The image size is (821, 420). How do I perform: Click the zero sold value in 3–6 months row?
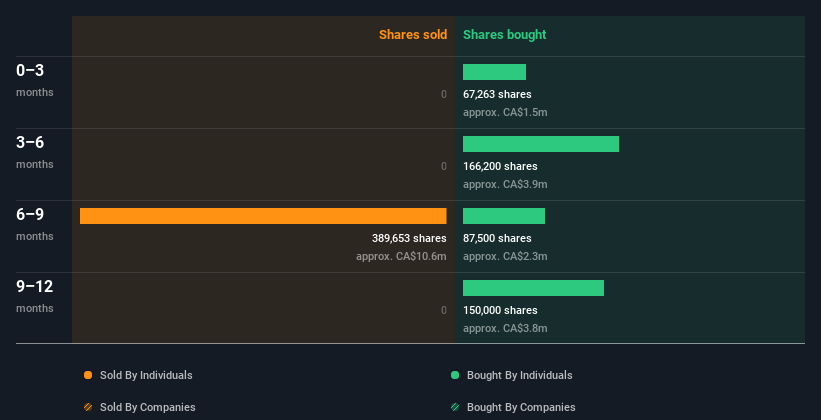pyautogui.click(x=444, y=166)
